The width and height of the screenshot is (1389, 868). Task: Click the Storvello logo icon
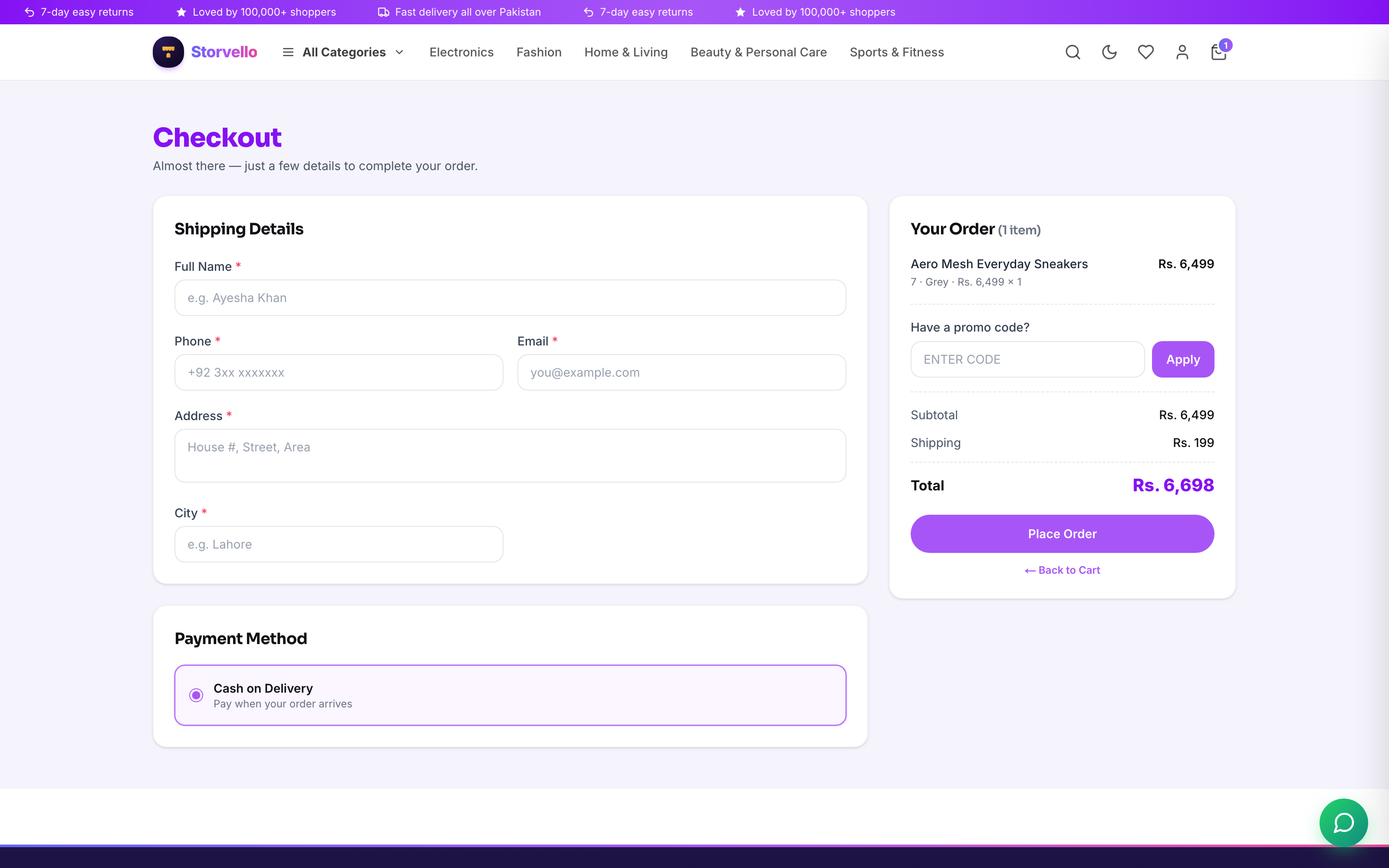(168, 52)
